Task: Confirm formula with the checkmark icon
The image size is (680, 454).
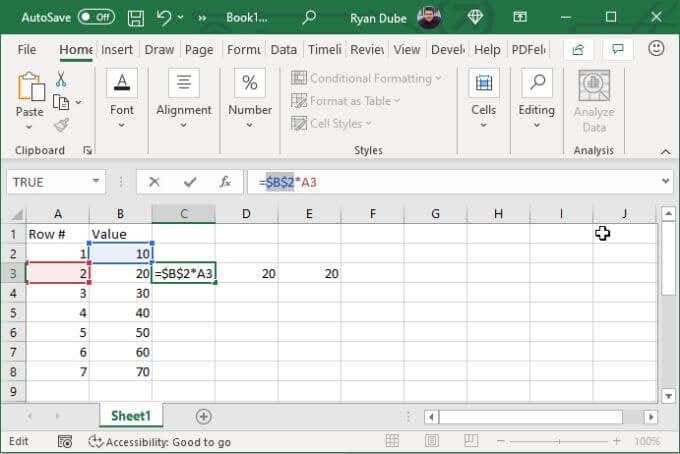Action: [190, 182]
